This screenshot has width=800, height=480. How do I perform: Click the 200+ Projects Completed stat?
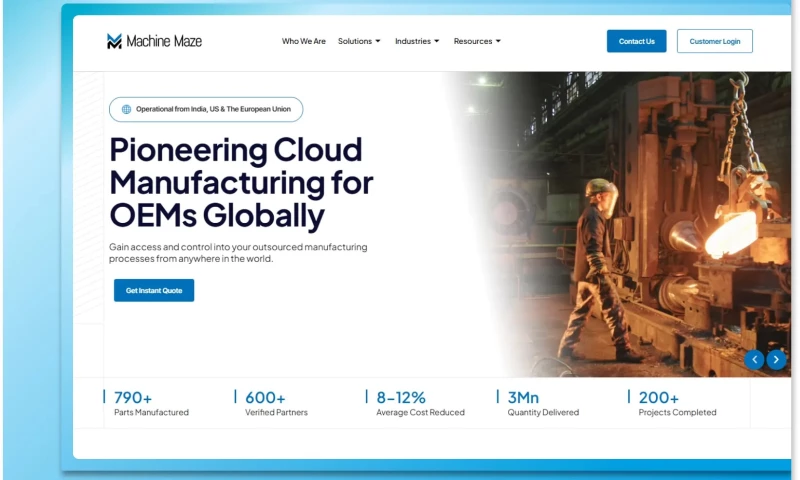[676, 403]
